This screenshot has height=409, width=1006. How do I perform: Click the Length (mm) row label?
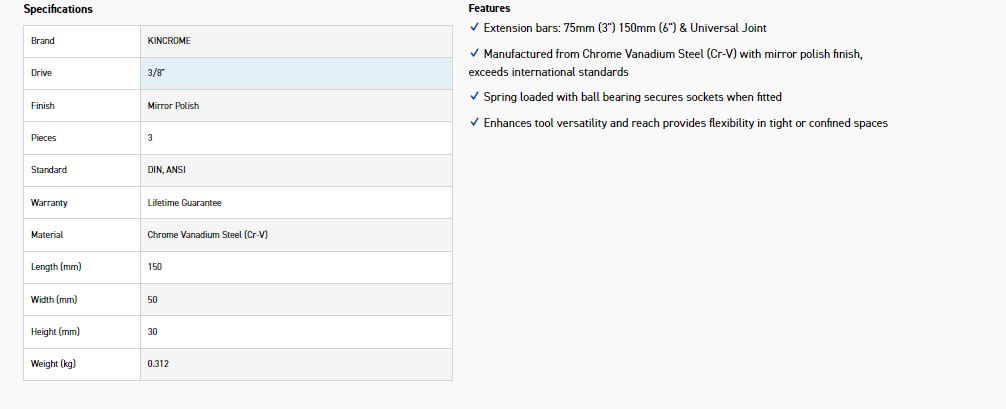tap(55, 267)
